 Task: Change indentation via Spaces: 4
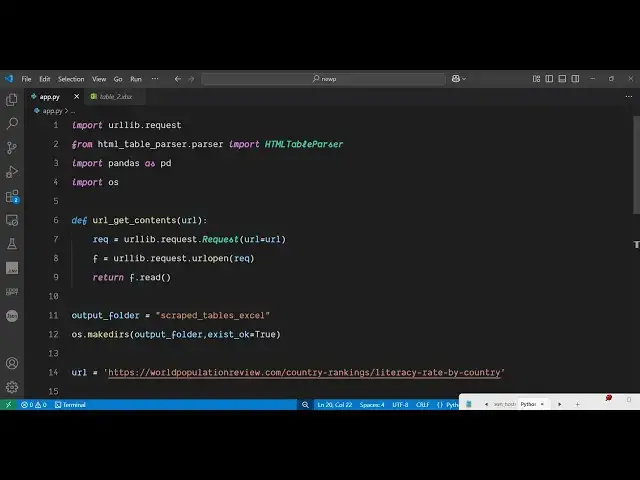[372, 404]
